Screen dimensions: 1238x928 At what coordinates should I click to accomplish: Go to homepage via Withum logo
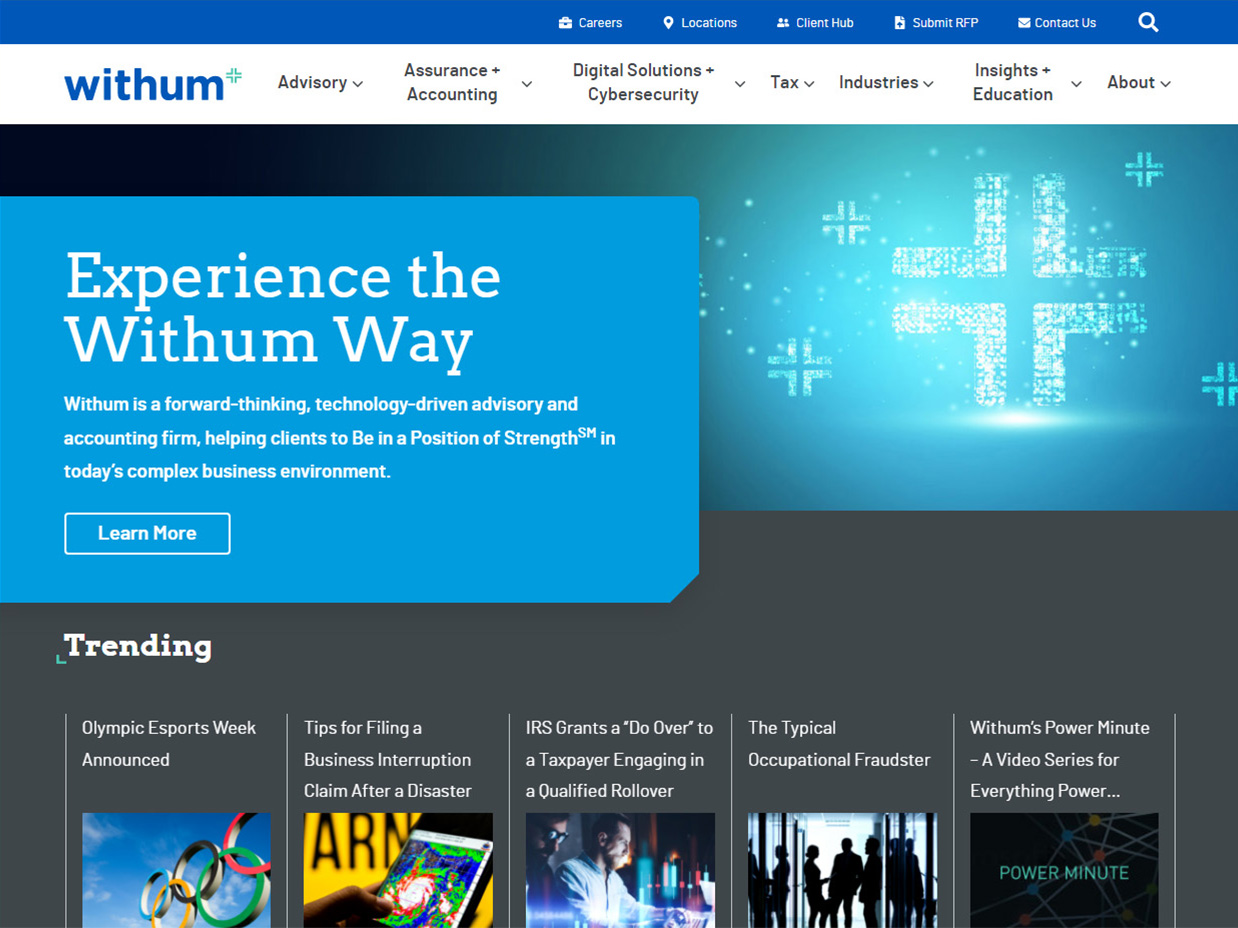(x=153, y=84)
